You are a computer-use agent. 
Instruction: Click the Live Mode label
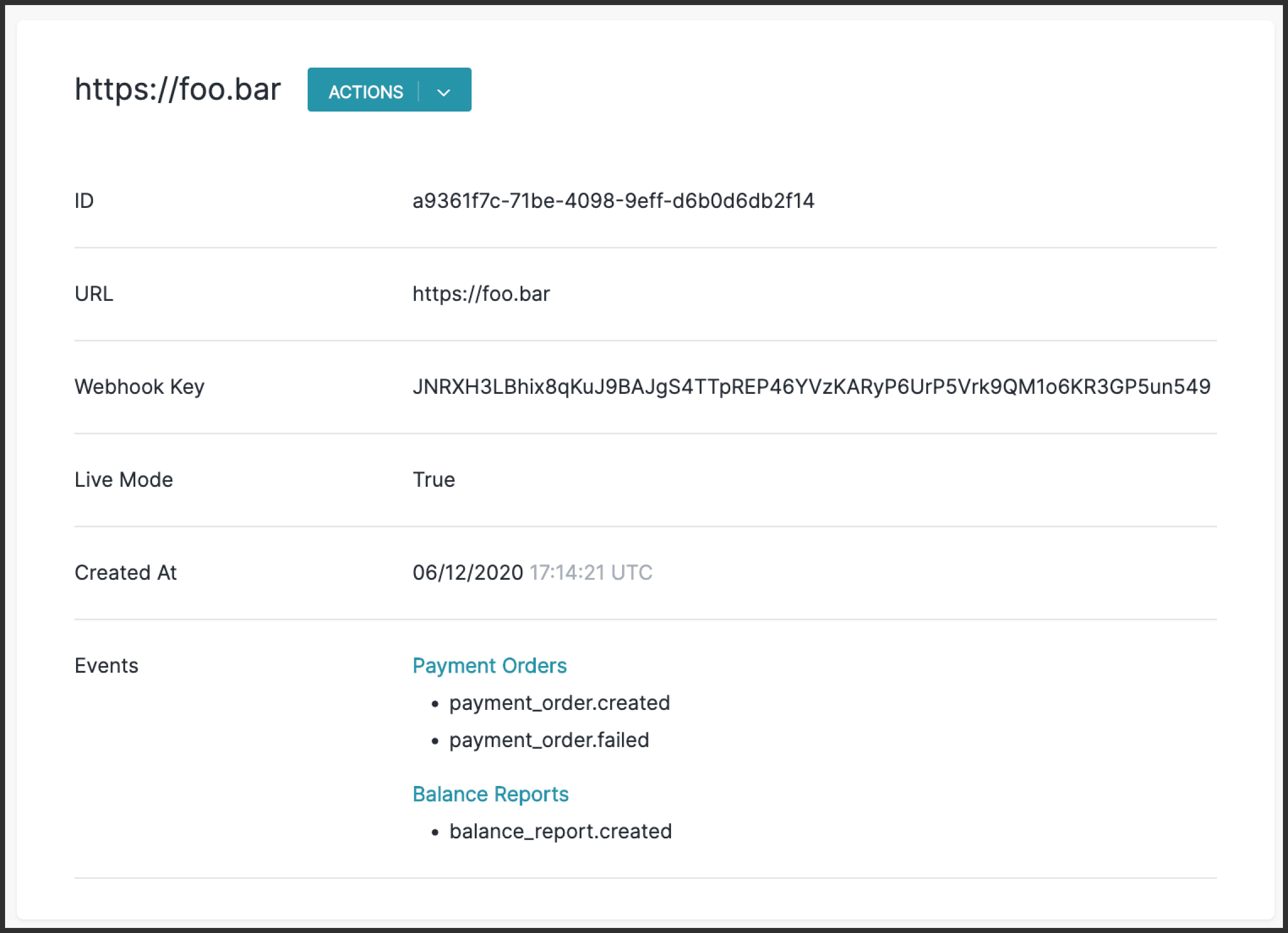coord(123,479)
